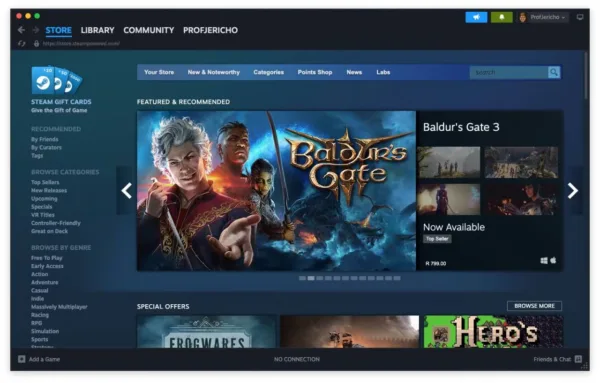Expand the New & Noteworthy menu
Image resolution: width=600 pixels, height=383 pixels.
click(x=214, y=72)
